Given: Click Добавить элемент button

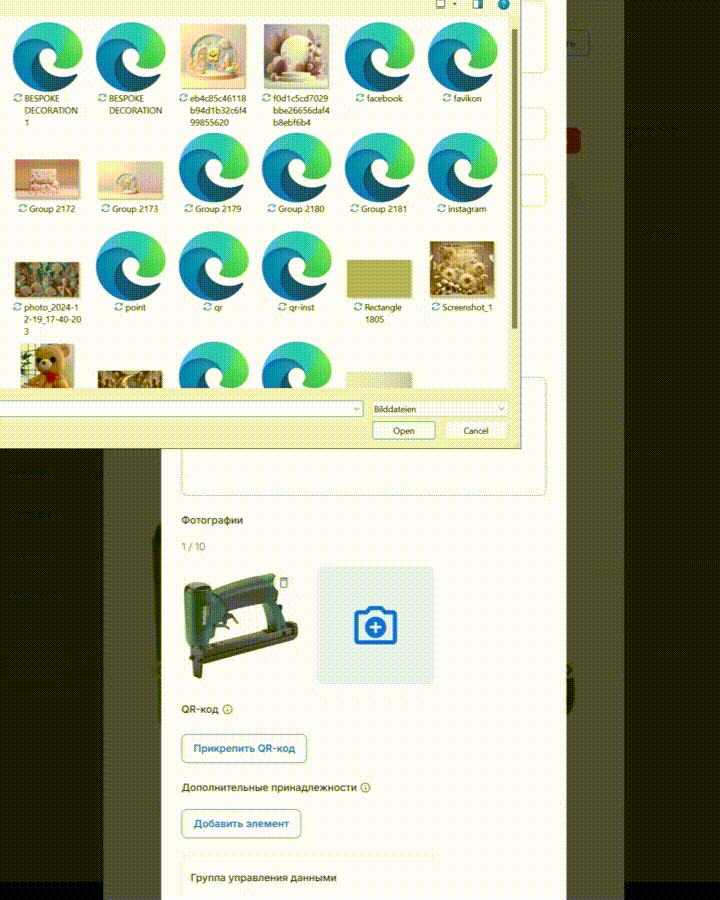Looking at the screenshot, I should 241,824.
